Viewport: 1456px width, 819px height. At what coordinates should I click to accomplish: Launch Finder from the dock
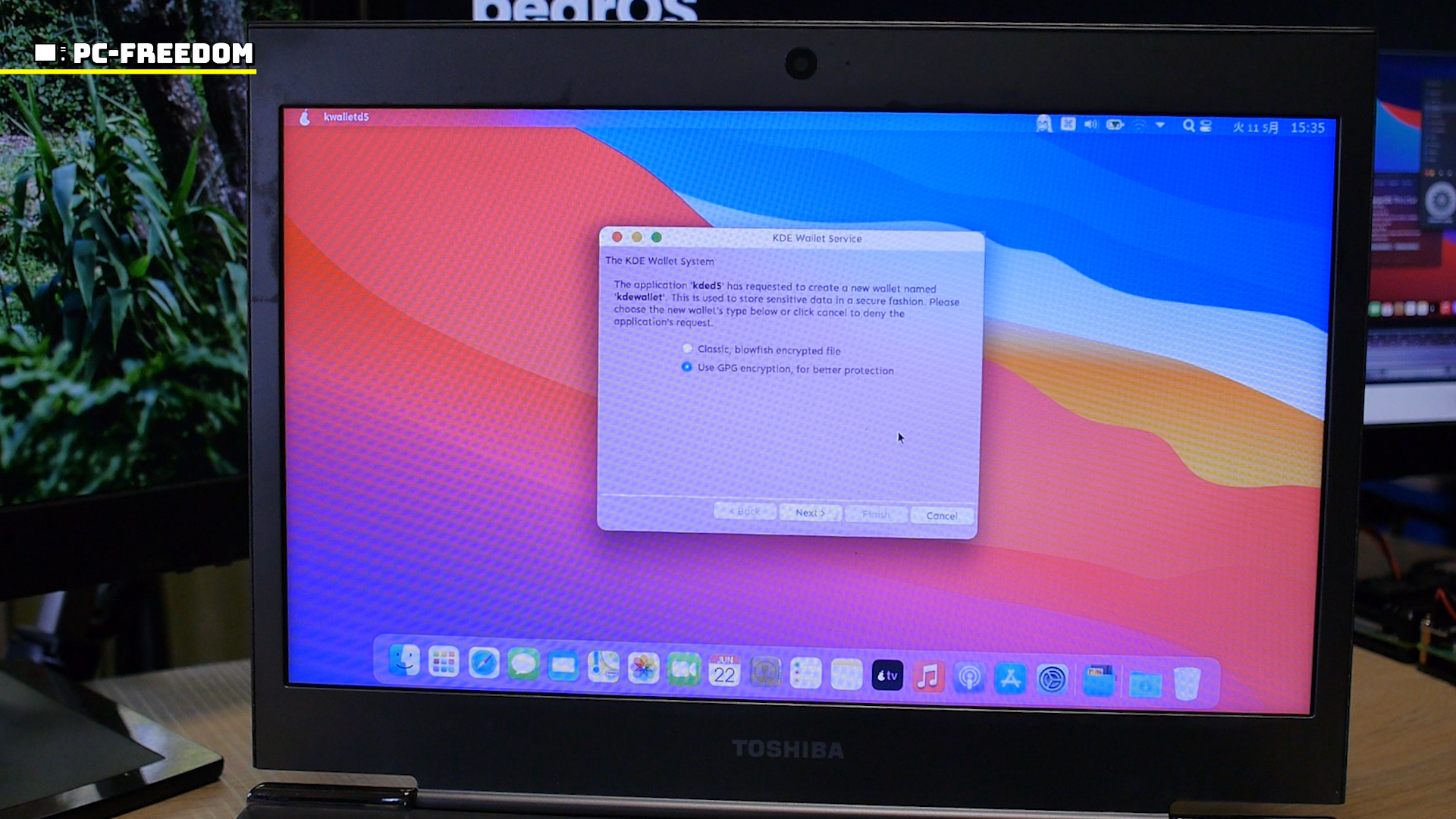pos(404,661)
